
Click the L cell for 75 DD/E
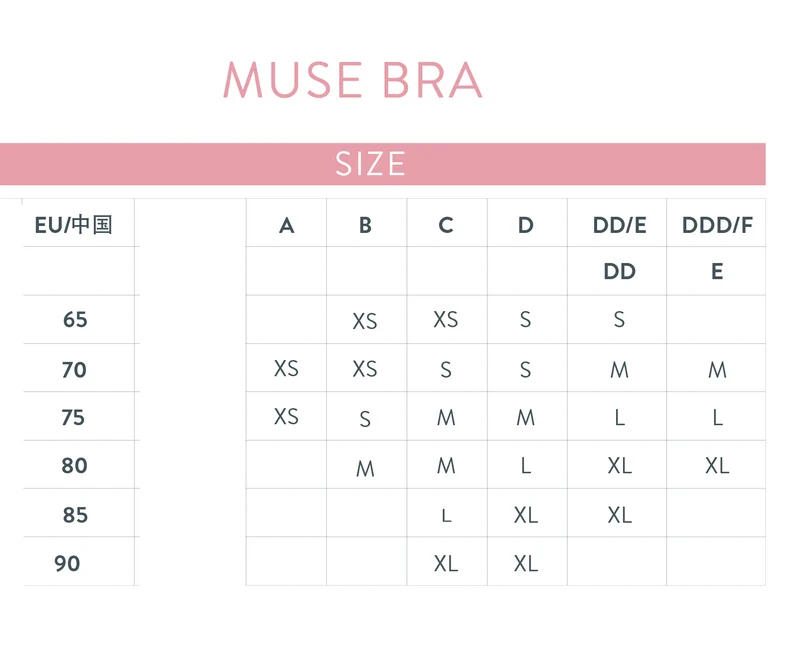(619, 417)
